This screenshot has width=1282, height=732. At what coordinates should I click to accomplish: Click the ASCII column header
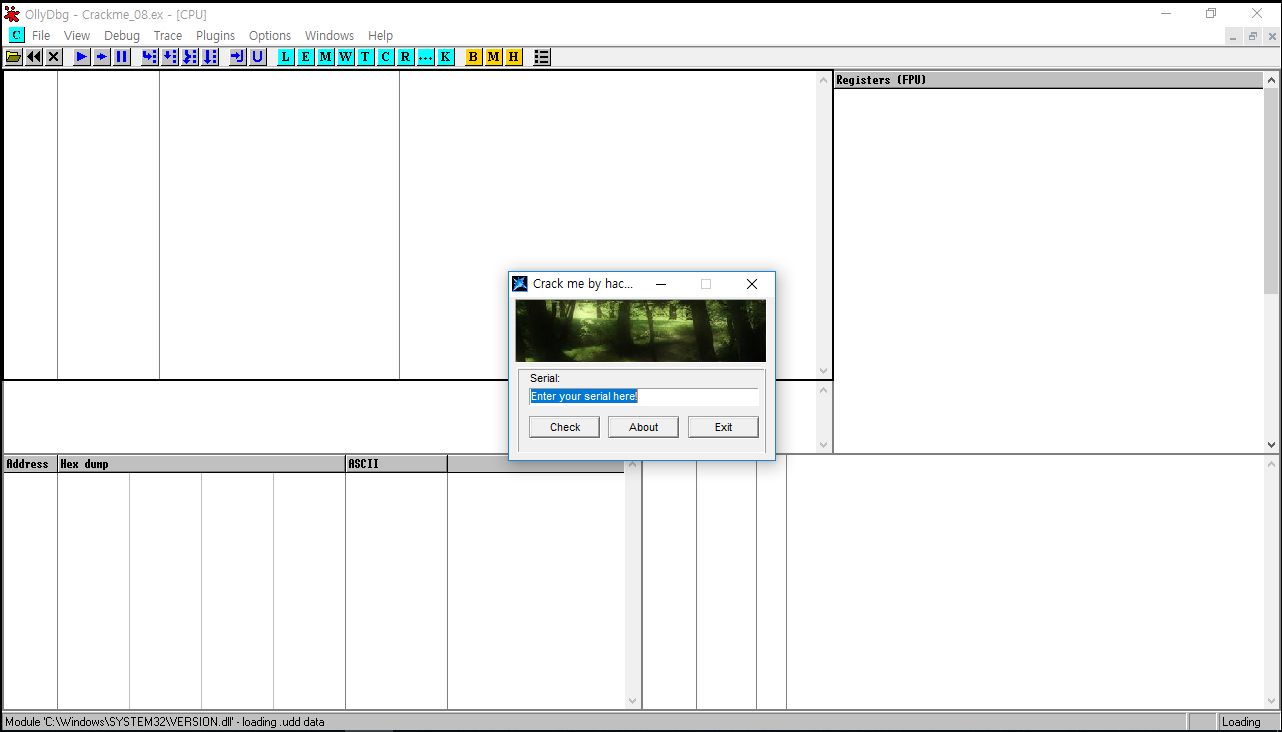pyautogui.click(x=396, y=464)
